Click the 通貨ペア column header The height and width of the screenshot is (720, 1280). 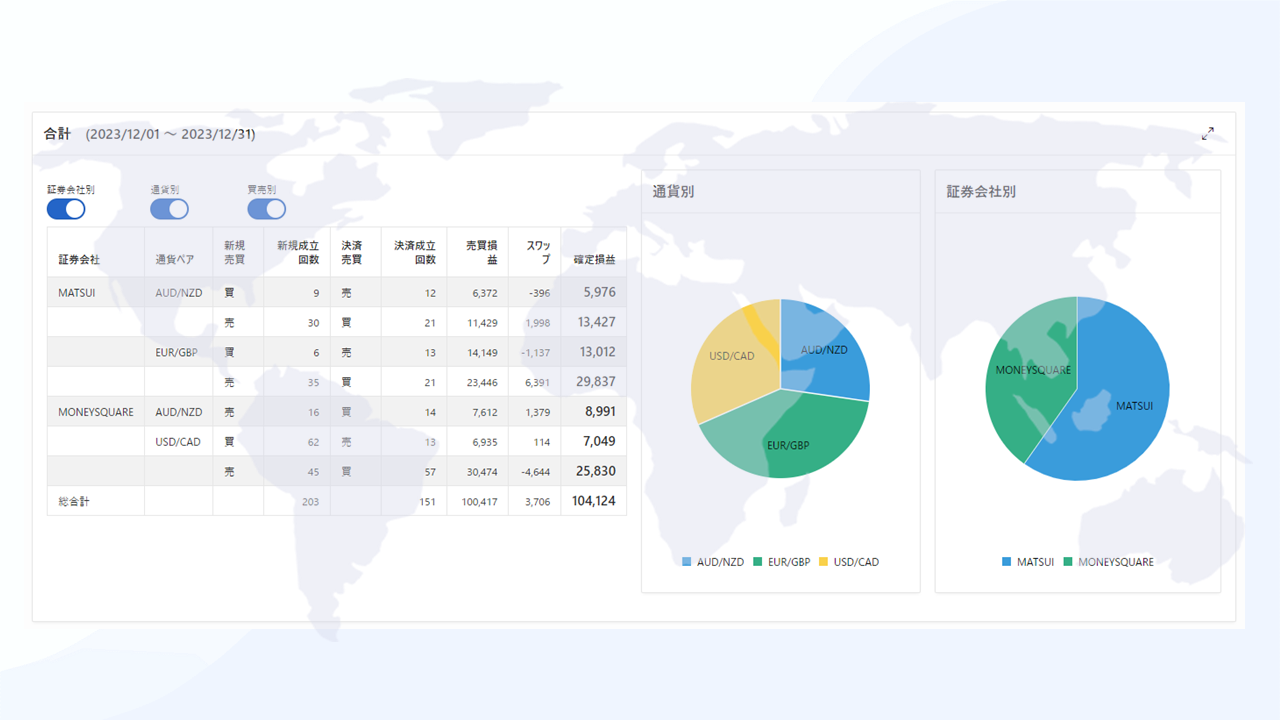[175, 260]
